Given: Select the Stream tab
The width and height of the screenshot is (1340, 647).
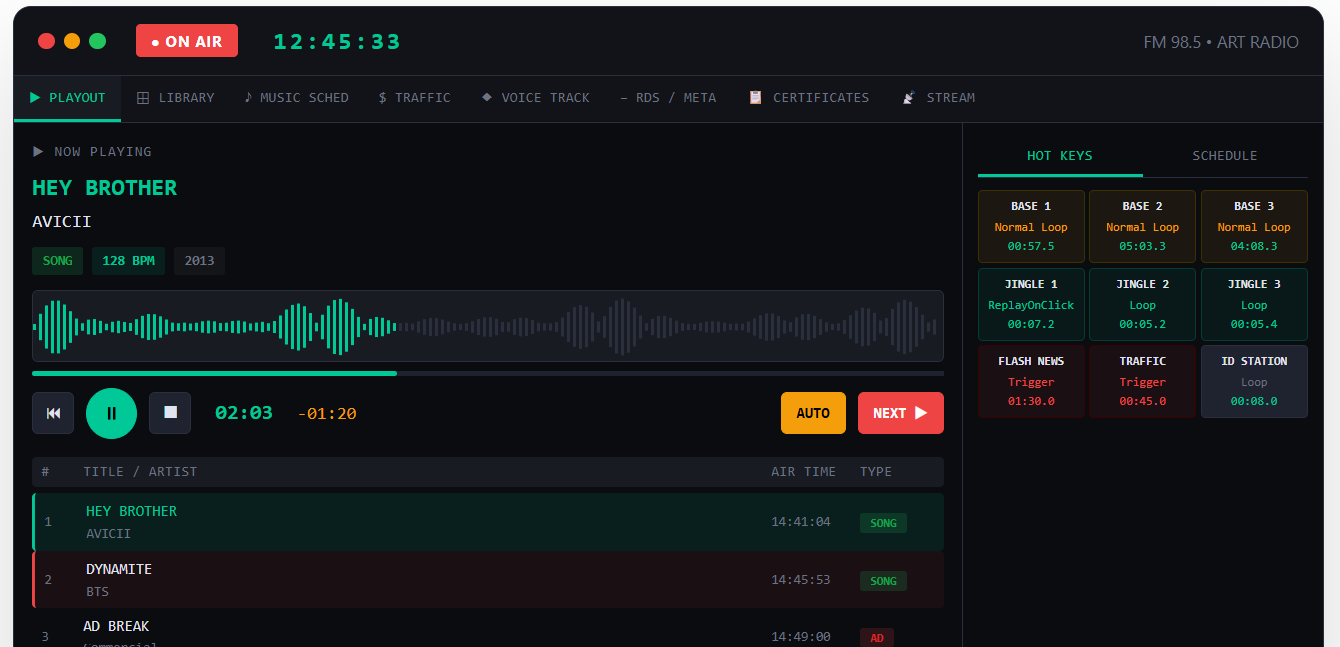Looking at the screenshot, I should [938, 98].
